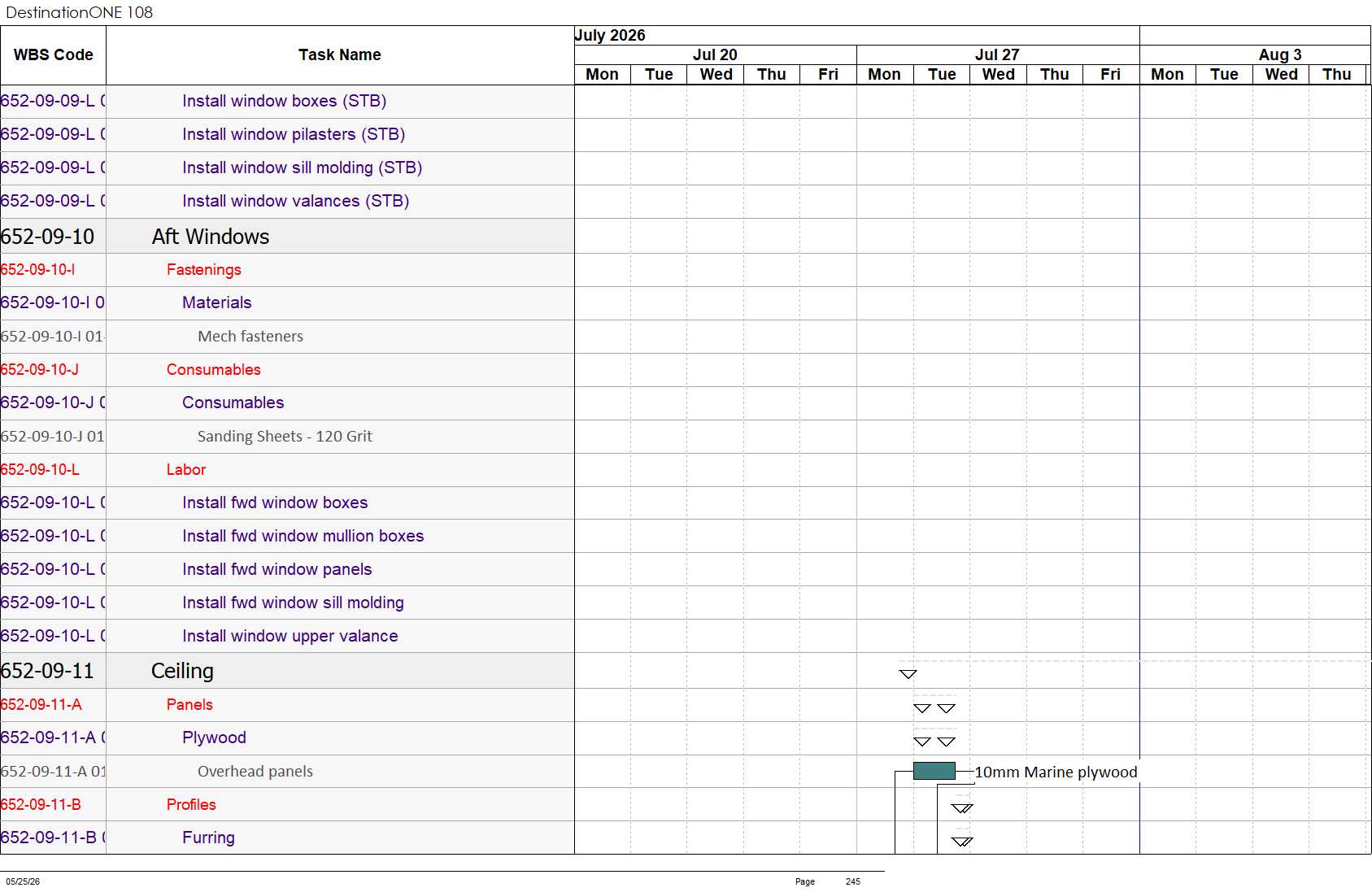
Task: Click WBS code 652-09-11
Action: pyautogui.click(x=47, y=671)
